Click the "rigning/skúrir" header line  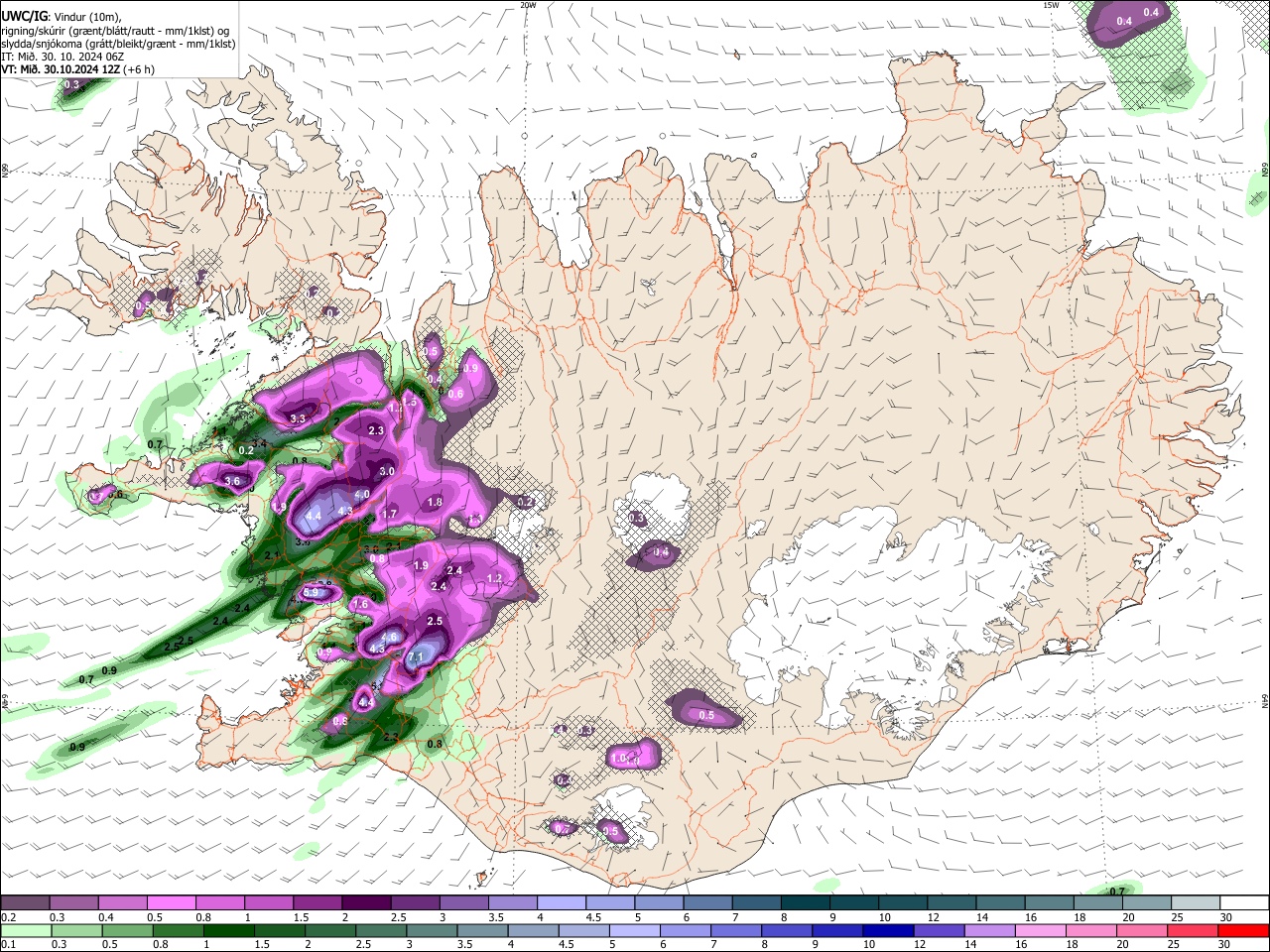point(117,30)
